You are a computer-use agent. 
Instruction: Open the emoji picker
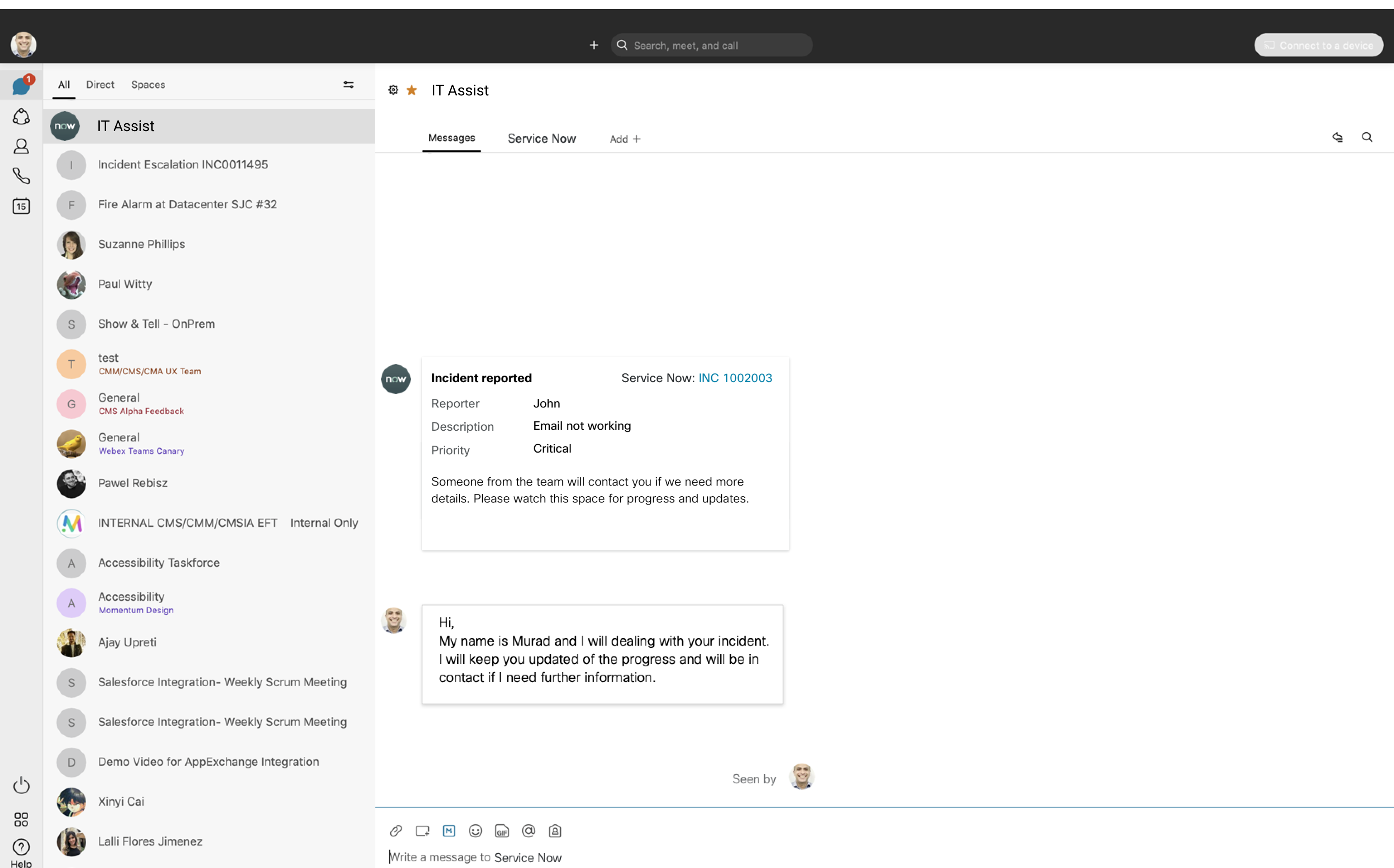[x=475, y=831]
